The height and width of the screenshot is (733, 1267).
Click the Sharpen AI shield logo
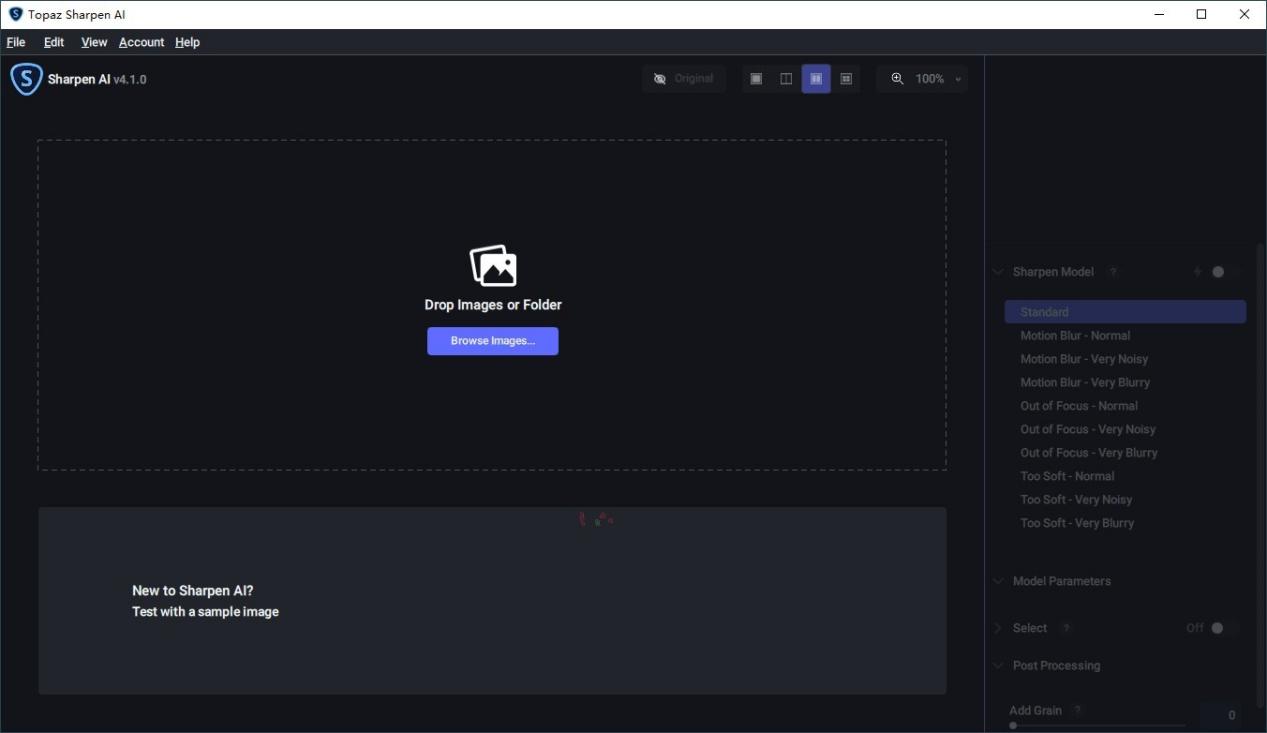[x=26, y=79]
